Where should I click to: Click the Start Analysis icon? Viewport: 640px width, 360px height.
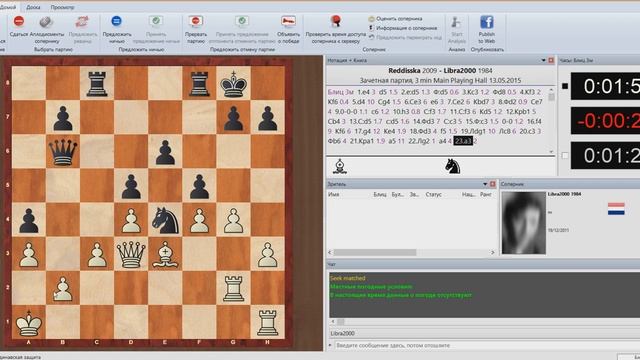(x=456, y=22)
